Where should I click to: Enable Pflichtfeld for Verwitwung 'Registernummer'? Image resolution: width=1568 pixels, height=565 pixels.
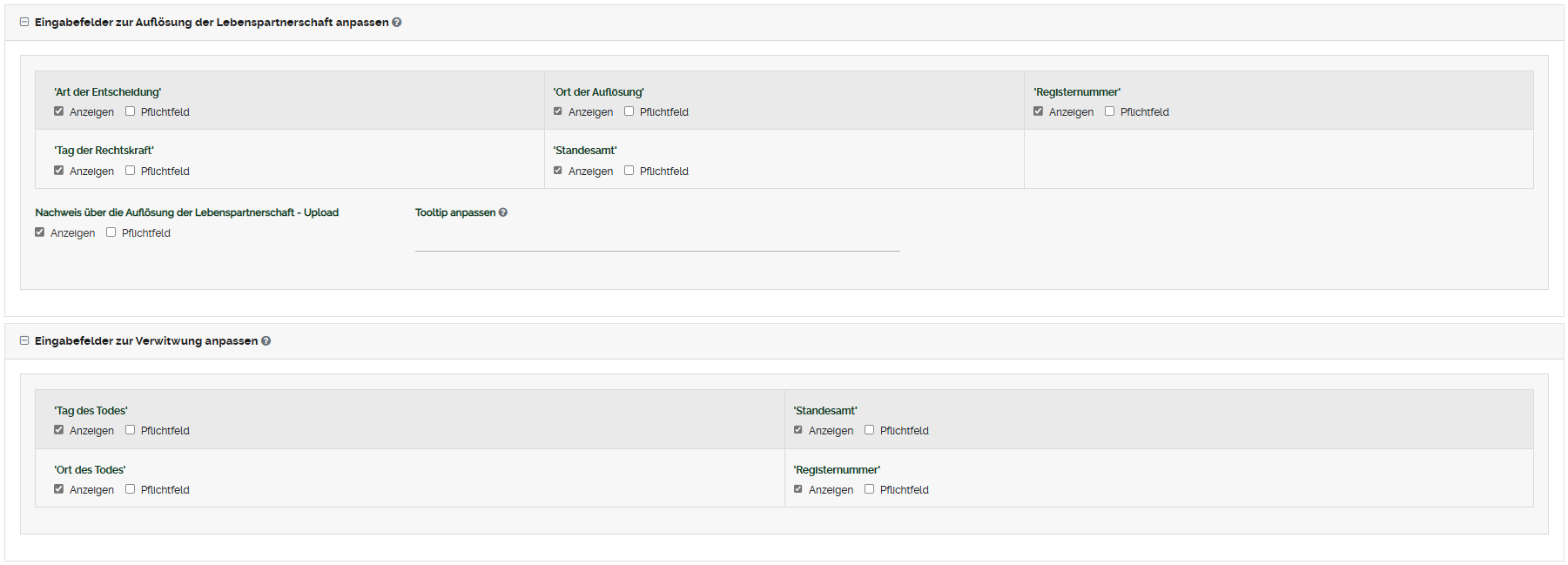(x=870, y=489)
